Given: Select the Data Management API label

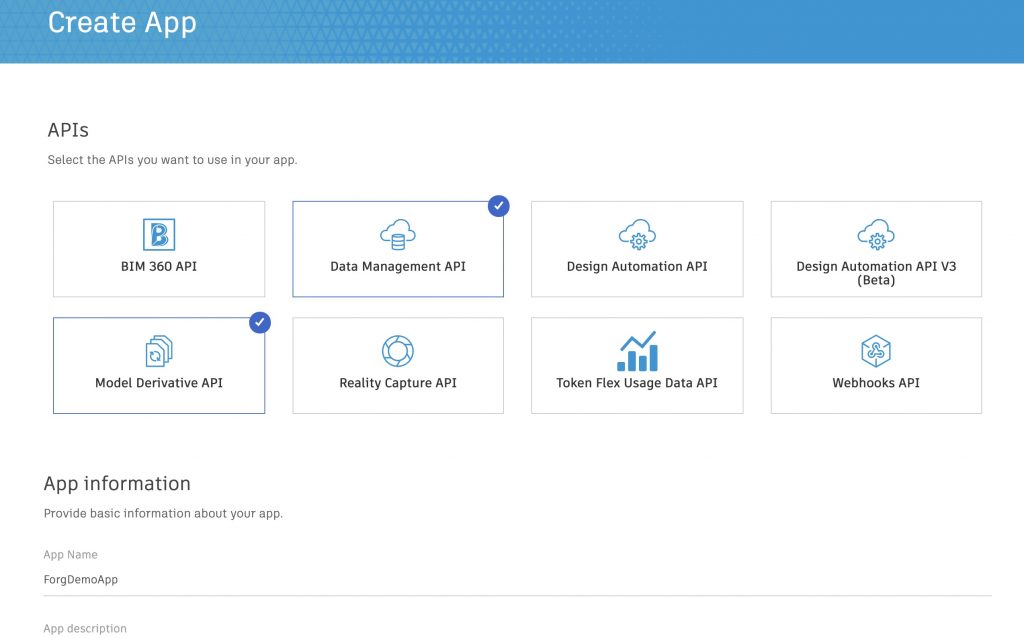Looking at the screenshot, I should pyautogui.click(x=398, y=266).
